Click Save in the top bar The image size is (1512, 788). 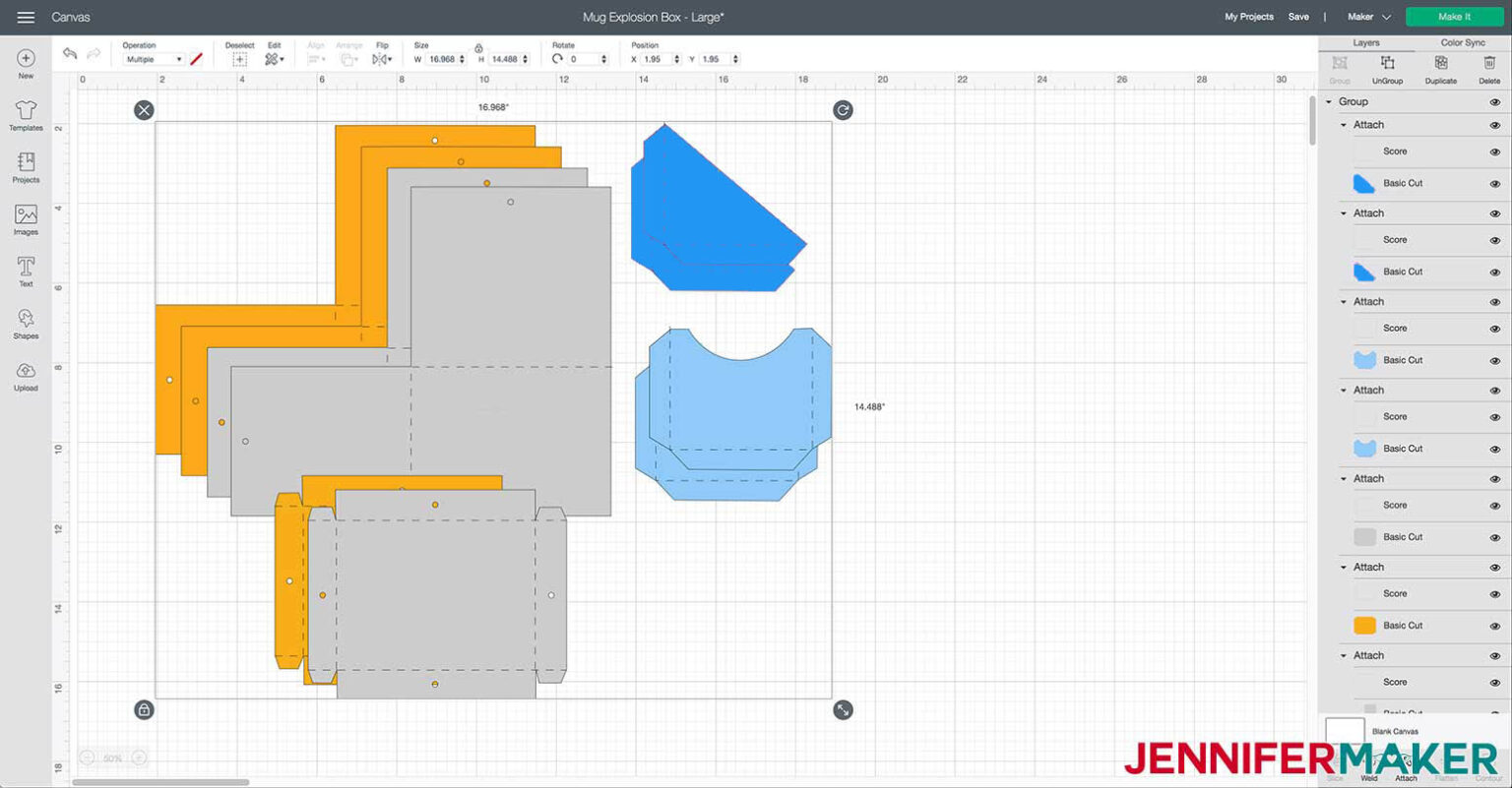pyautogui.click(x=1298, y=17)
